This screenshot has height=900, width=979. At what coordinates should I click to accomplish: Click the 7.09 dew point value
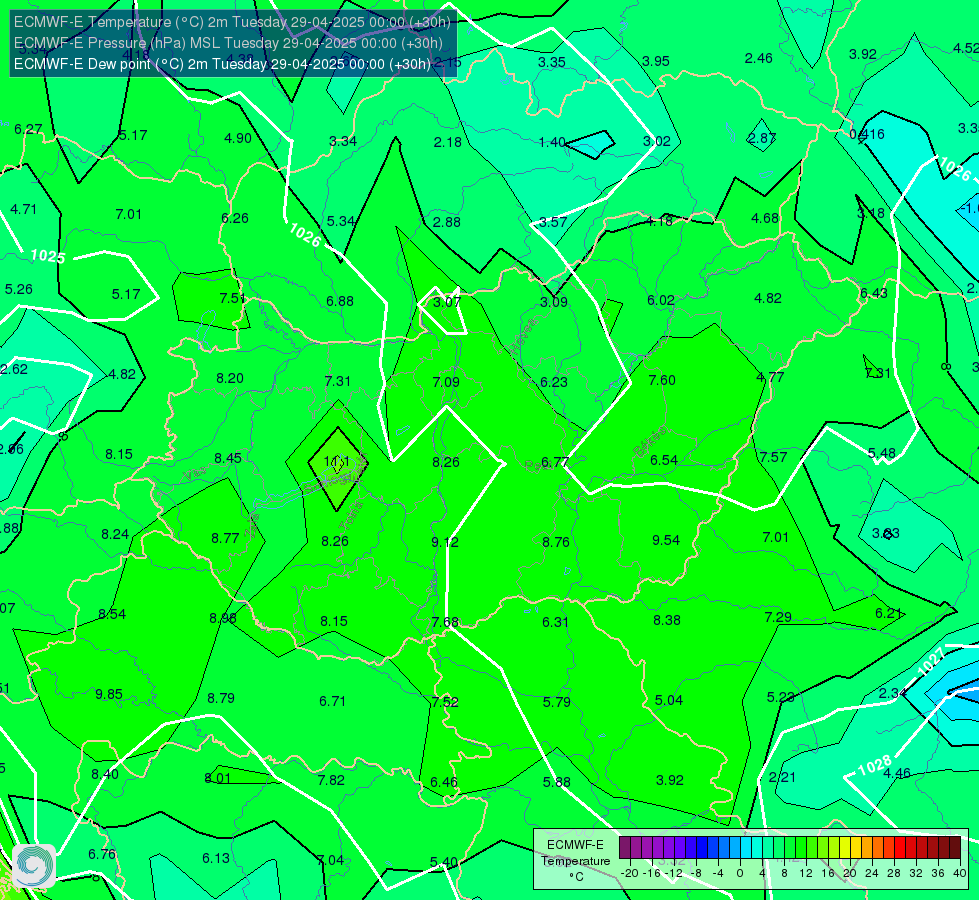pyautogui.click(x=446, y=381)
